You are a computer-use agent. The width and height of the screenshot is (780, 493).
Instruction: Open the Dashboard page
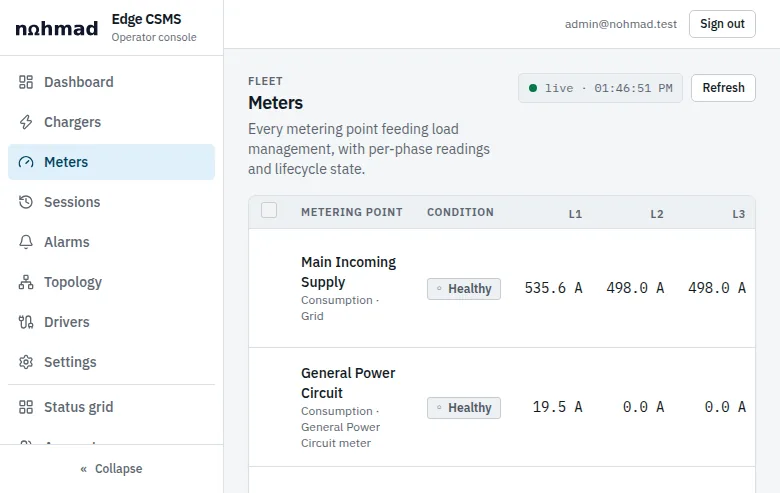click(x=111, y=82)
